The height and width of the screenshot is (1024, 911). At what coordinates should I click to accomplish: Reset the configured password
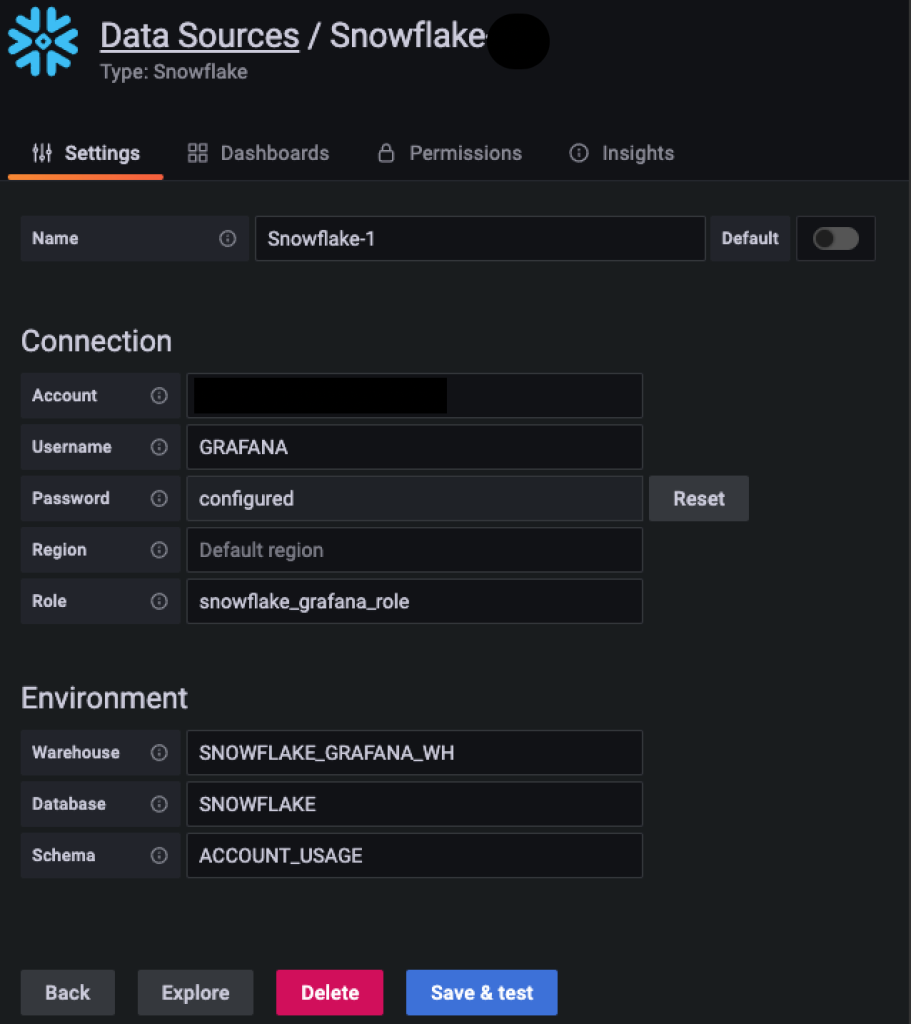698,498
